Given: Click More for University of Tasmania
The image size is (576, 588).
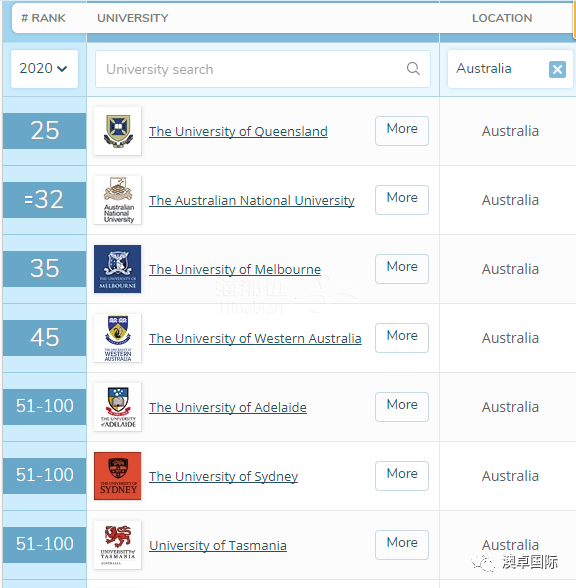Looking at the screenshot, I should [402, 545].
